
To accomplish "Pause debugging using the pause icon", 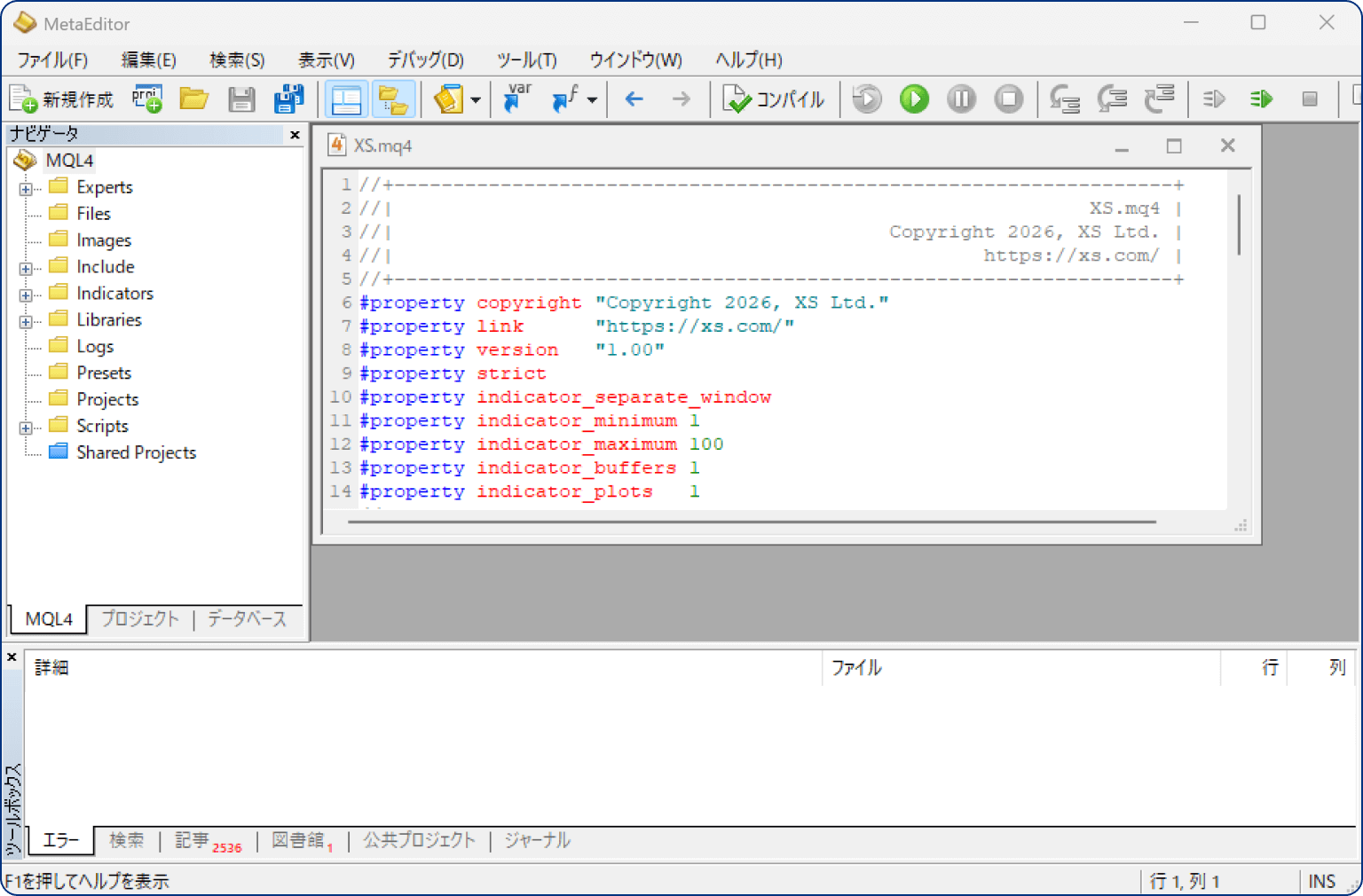I will pyautogui.click(x=961, y=98).
